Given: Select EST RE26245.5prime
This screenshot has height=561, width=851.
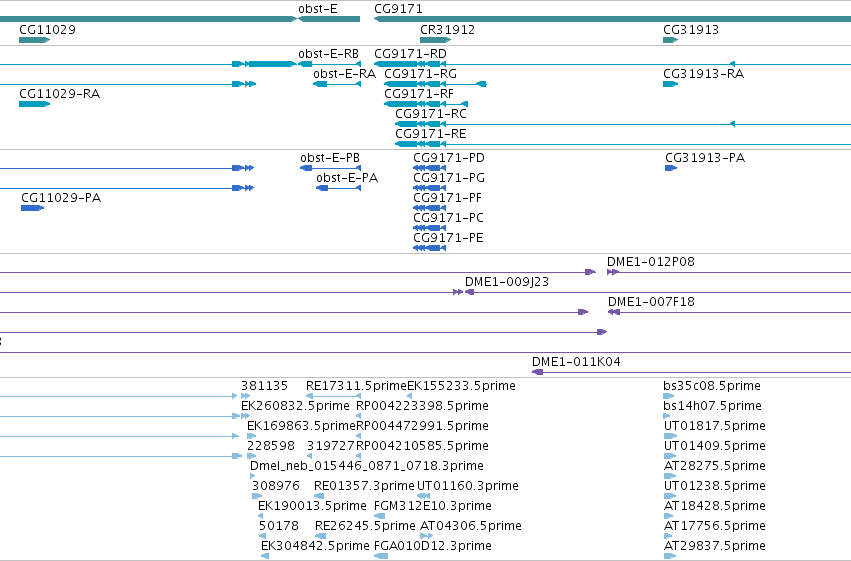Looking at the screenshot, I should point(365,526).
